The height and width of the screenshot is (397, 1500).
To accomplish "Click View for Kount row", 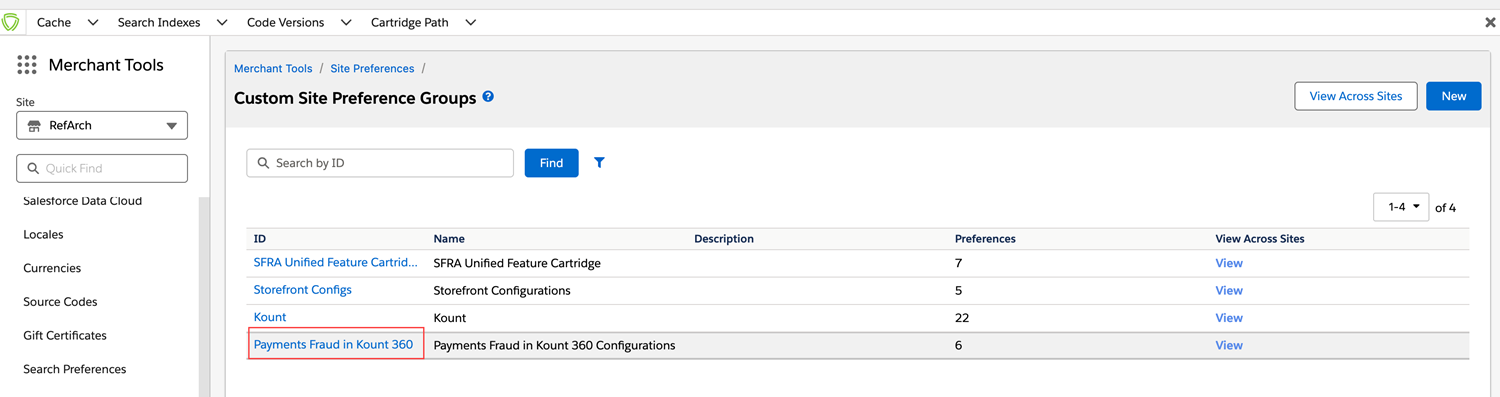I will (x=1229, y=318).
